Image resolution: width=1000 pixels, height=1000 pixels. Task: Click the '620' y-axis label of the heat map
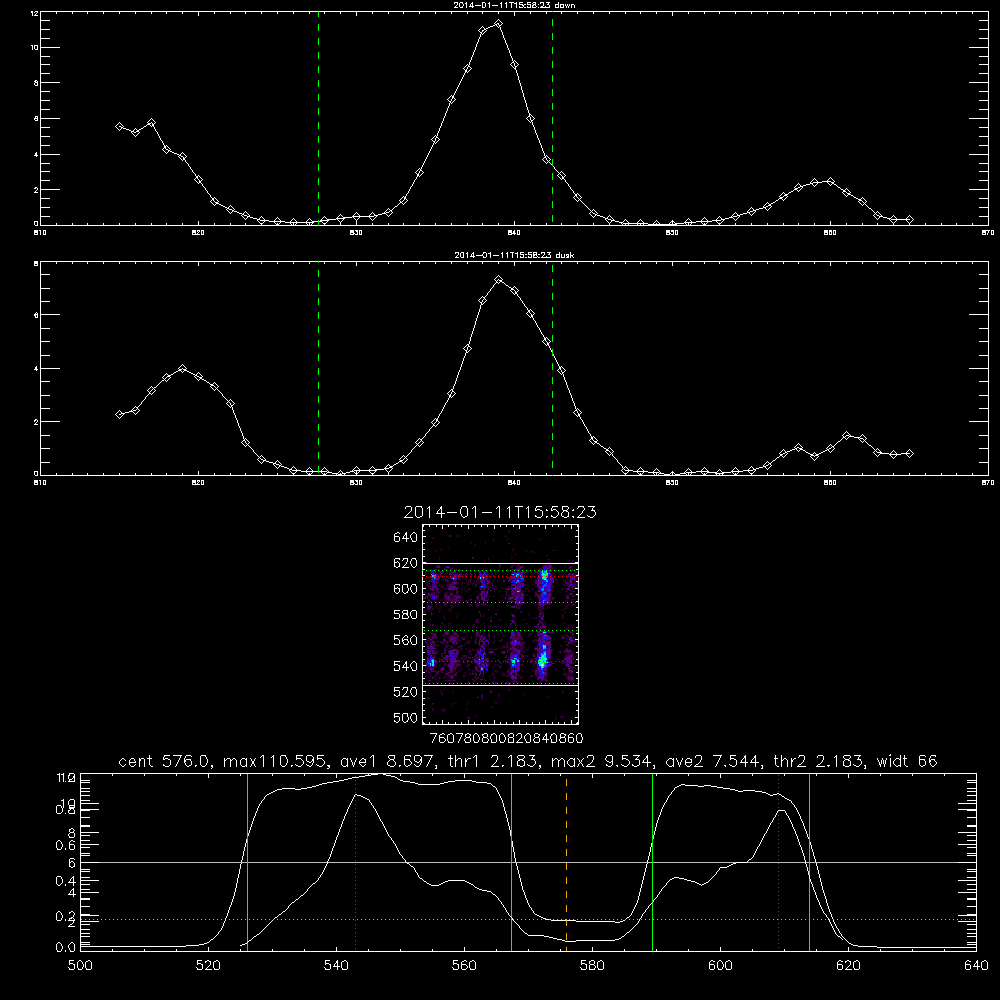pyautogui.click(x=406, y=563)
